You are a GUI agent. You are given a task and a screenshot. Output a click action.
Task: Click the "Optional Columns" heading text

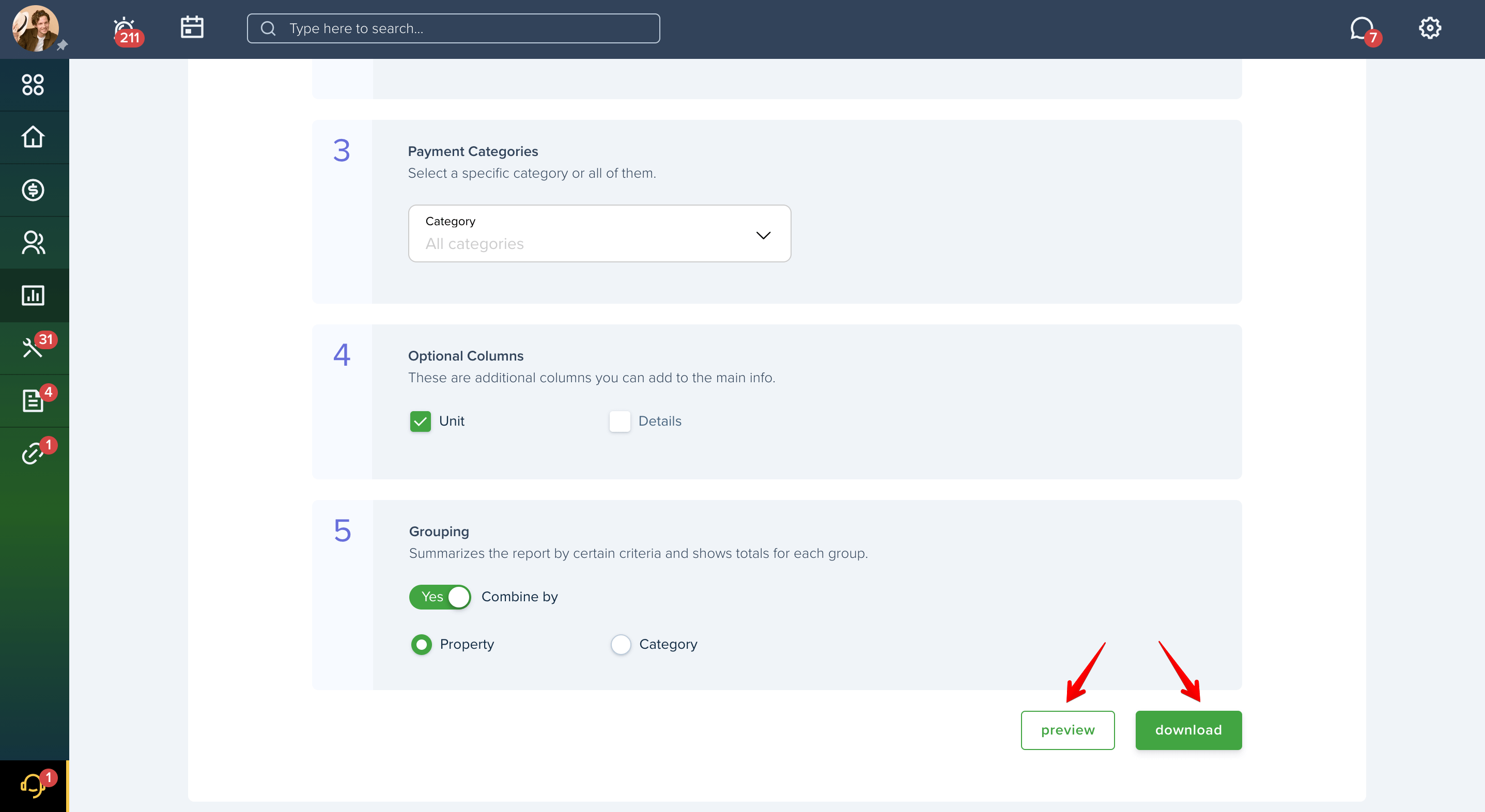pyautogui.click(x=466, y=356)
